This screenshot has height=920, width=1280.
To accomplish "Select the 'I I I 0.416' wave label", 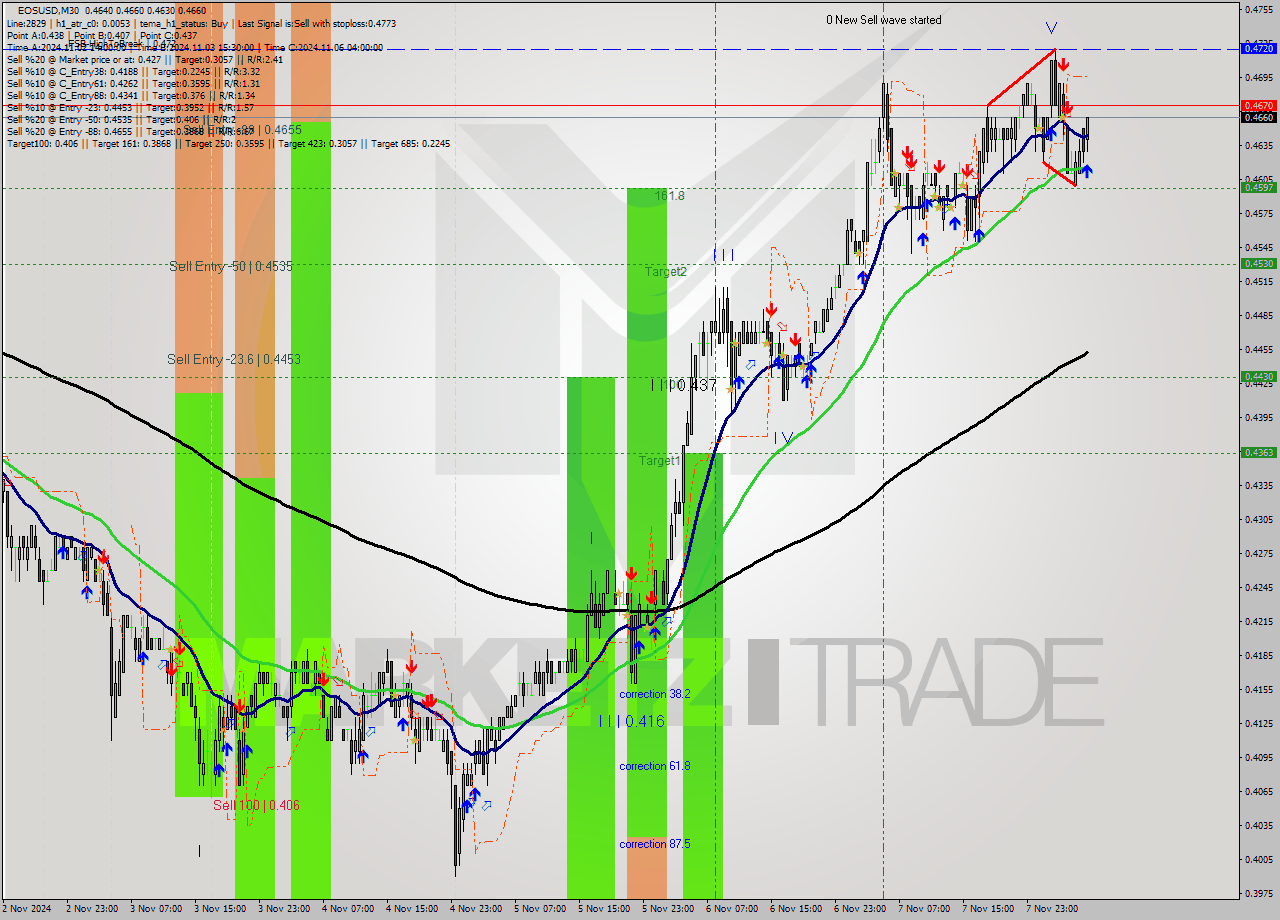I will click(x=631, y=721).
